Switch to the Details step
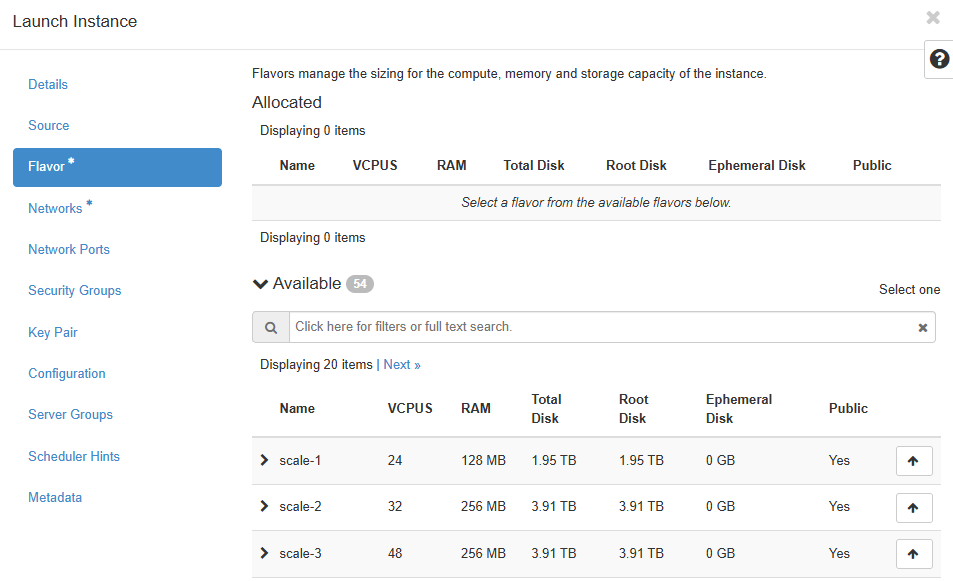The height and width of the screenshot is (581, 953). [x=48, y=84]
